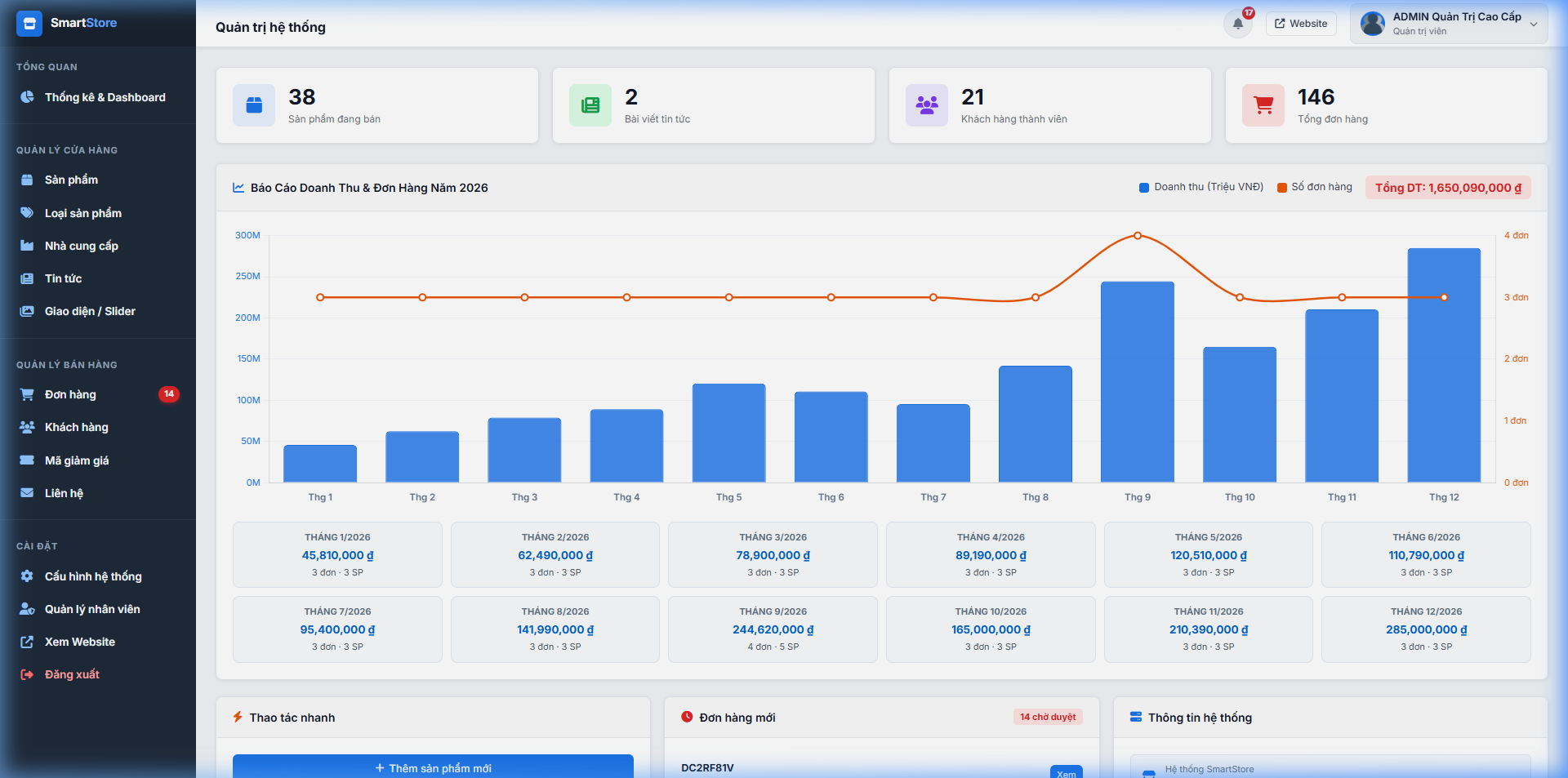This screenshot has width=1568, height=778.
Task: Click order code DC2RF81V
Action: click(x=707, y=768)
